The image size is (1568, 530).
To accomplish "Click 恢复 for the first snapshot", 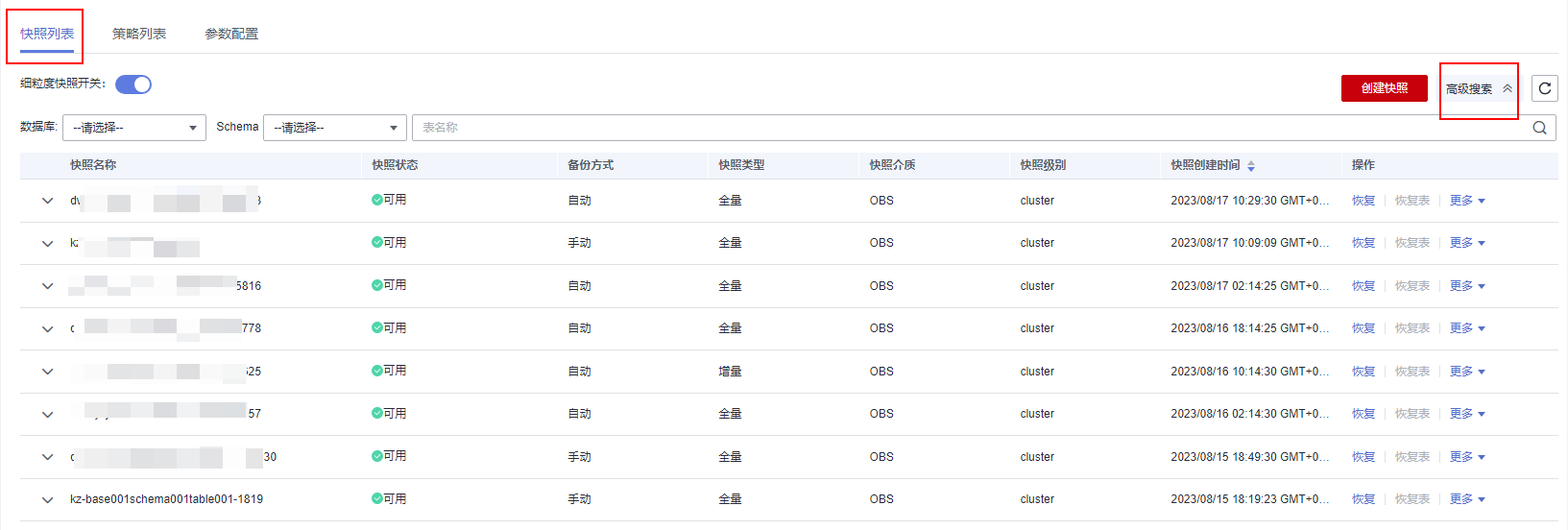I will 1363,201.
